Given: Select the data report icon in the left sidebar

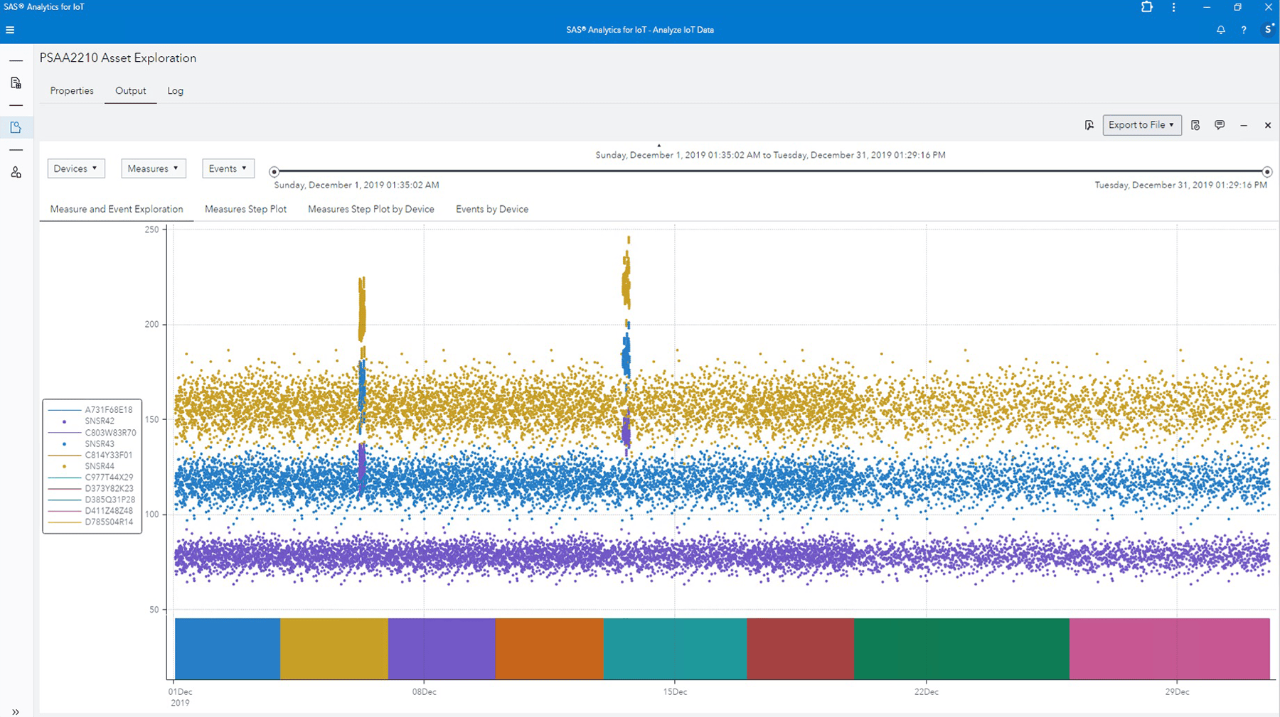Looking at the screenshot, I should [15, 82].
